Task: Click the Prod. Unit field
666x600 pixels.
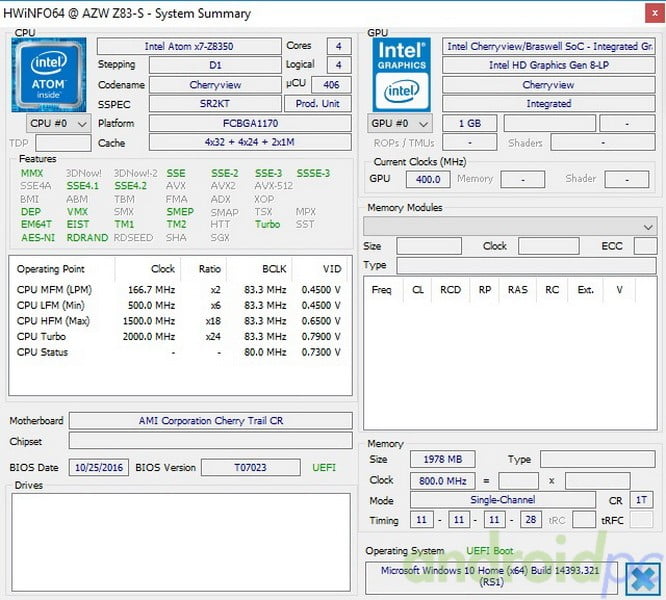Action: click(318, 104)
